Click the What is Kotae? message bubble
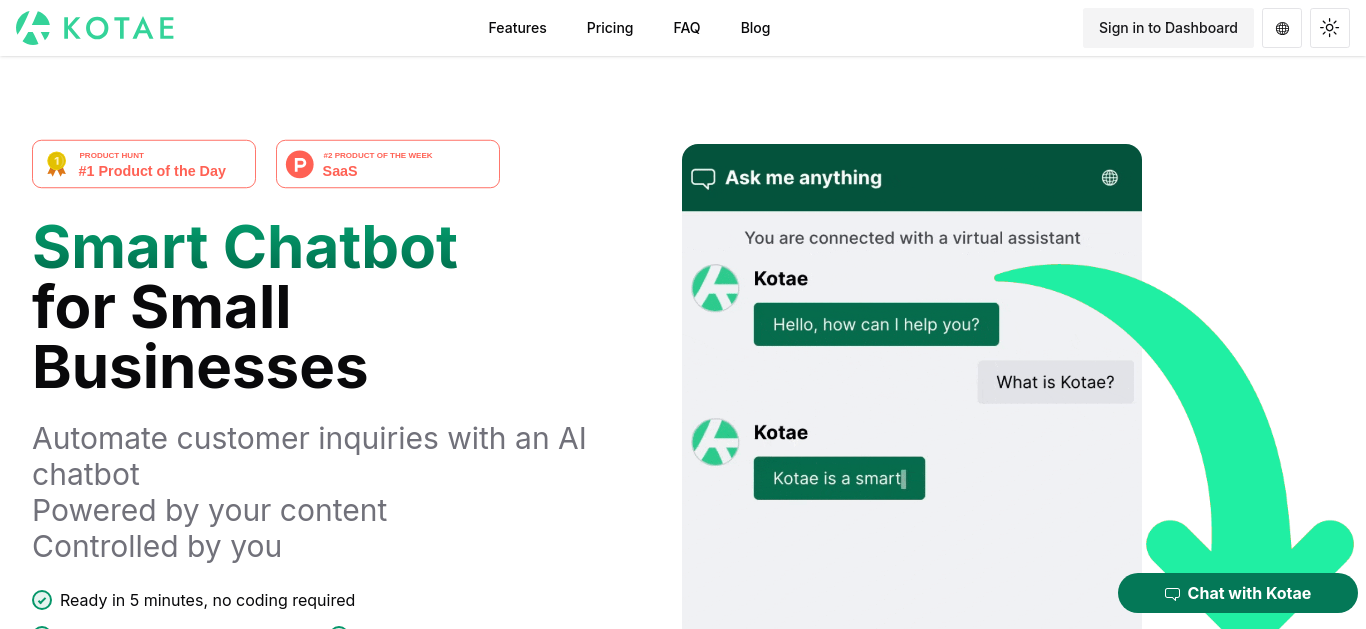 (1055, 382)
